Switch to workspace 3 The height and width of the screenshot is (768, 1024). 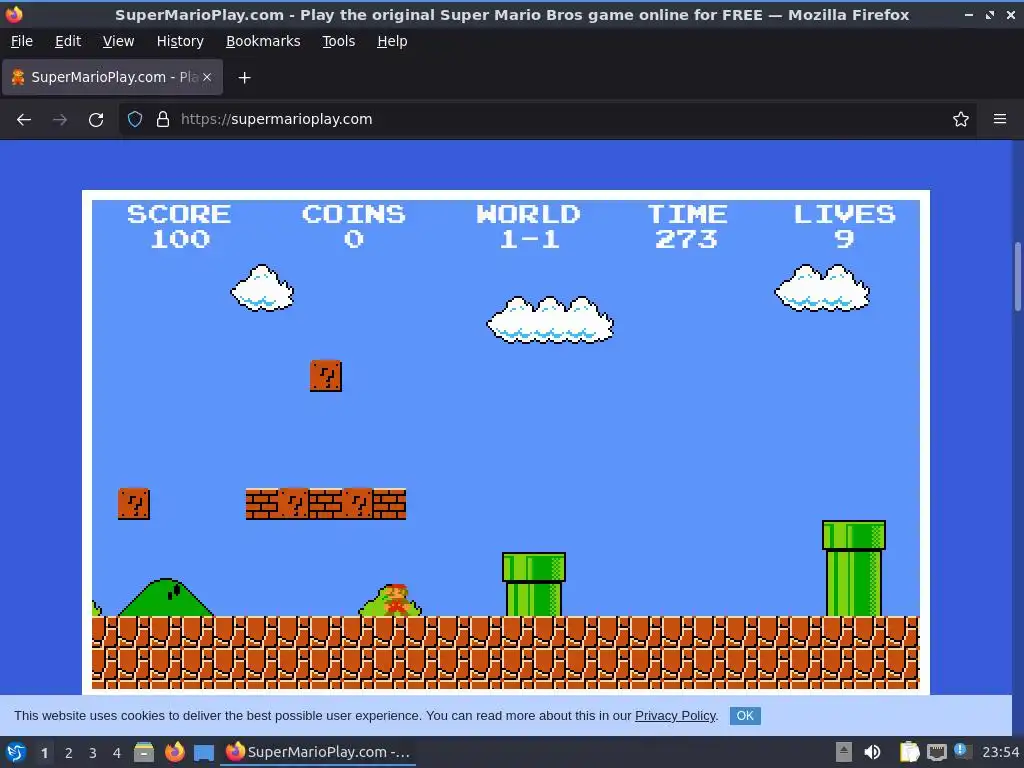point(93,753)
